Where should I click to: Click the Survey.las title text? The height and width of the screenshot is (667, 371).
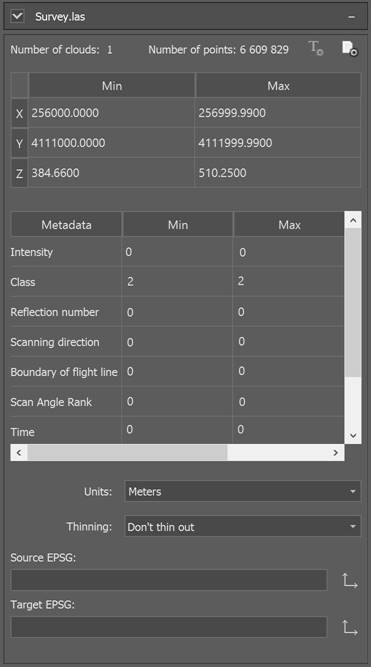[x=60, y=17]
